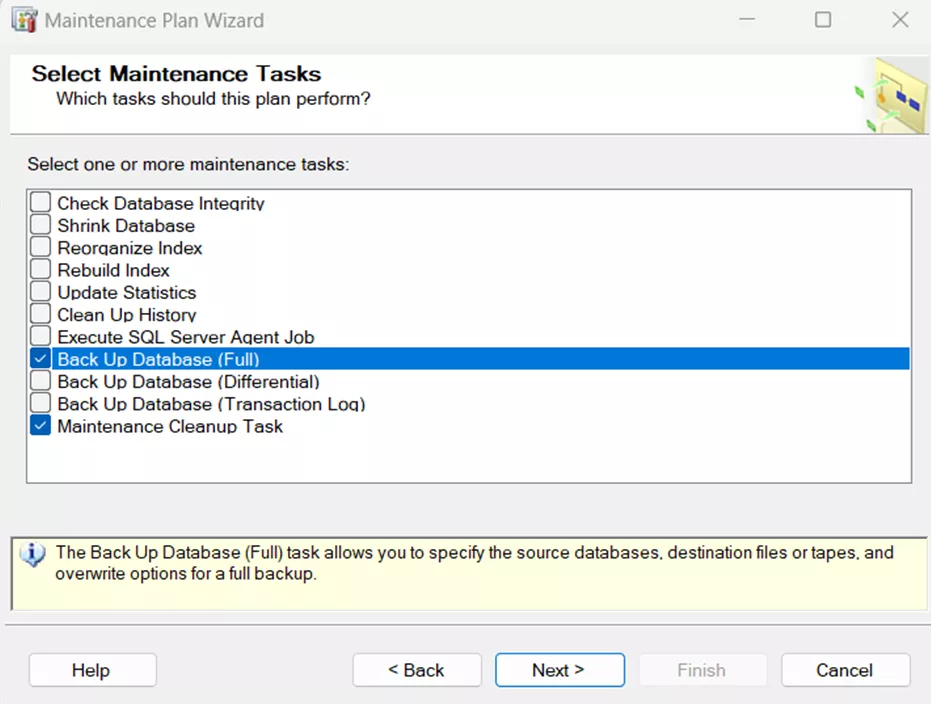Maximize the Maintenance Plan Wizard window
Viewport: 931px width, 704px height.
click(x=823, y=20)
